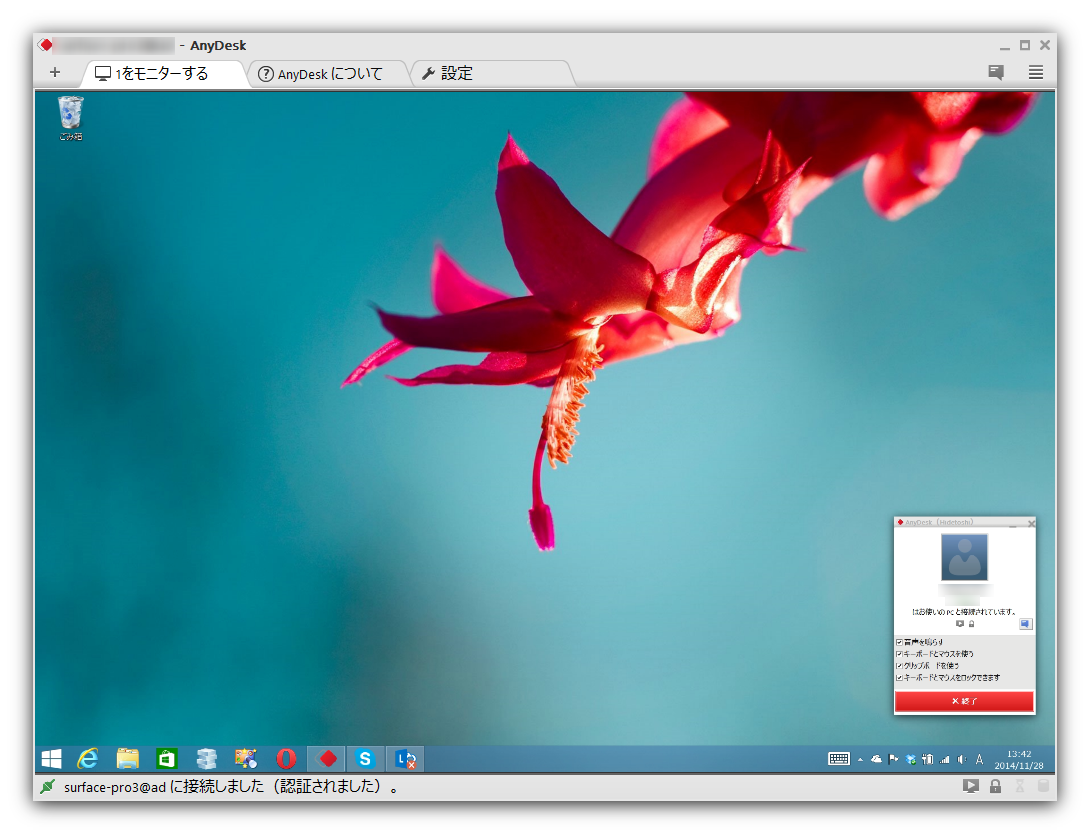Uncheck キーボードとマウスを使う in the session panel
Screen dimensions: 1090x834
(x=899, y=654)
